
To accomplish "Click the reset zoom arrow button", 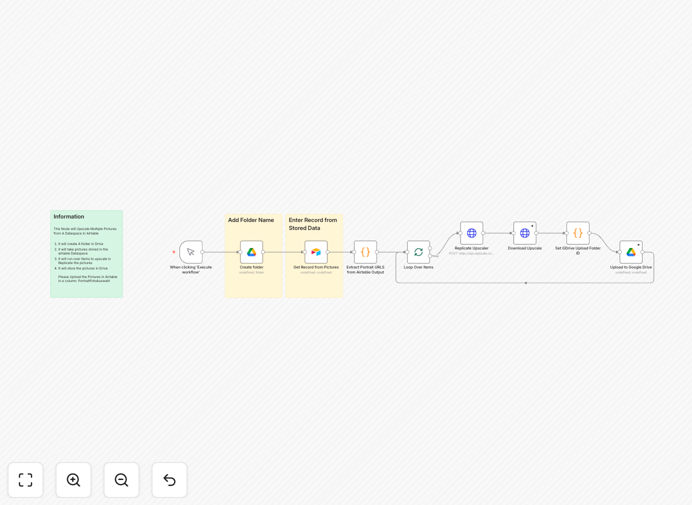I will (x=169, y=480).
